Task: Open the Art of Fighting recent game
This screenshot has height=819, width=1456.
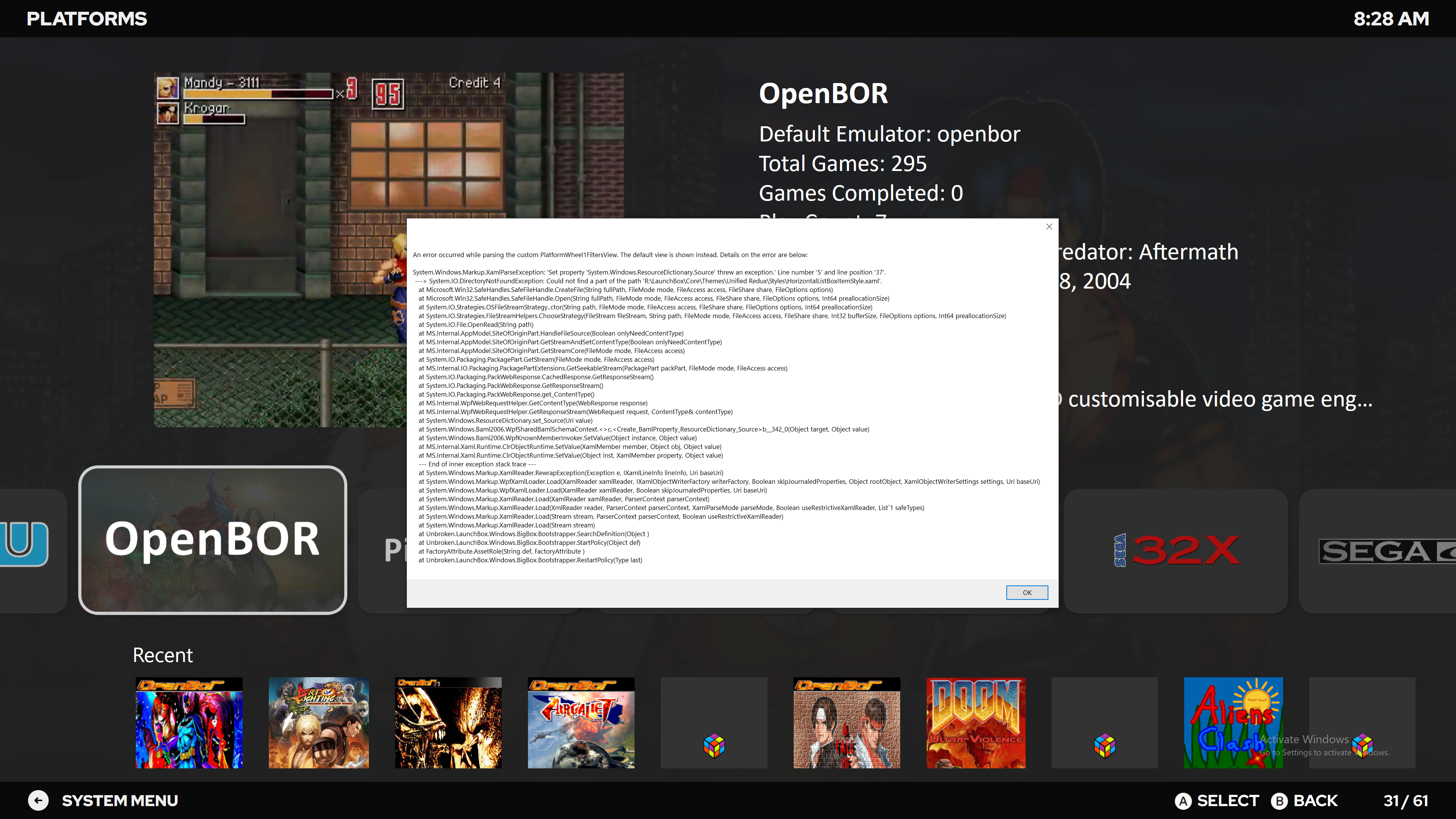Action: pos(319,723)
